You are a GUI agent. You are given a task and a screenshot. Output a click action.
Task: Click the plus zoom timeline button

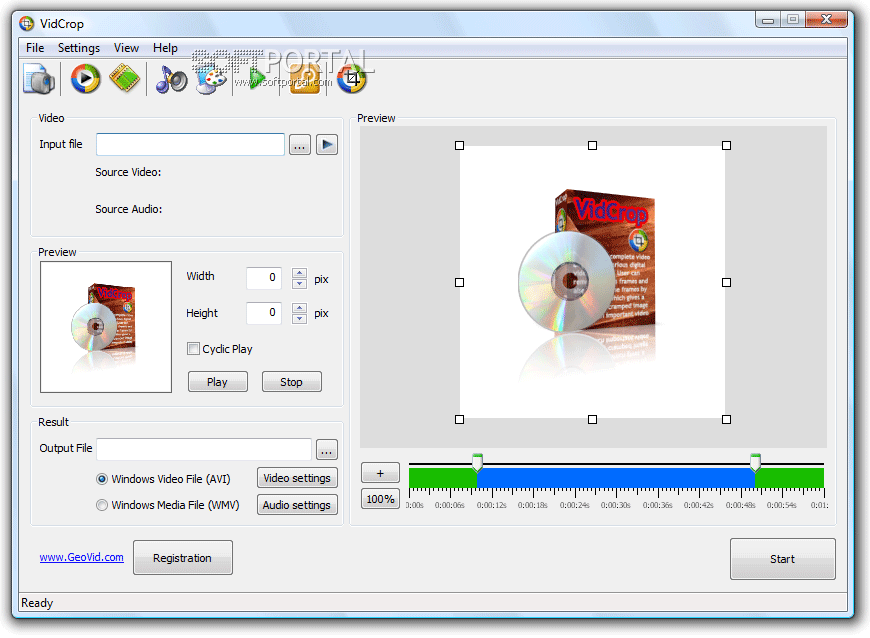point(380,473)
